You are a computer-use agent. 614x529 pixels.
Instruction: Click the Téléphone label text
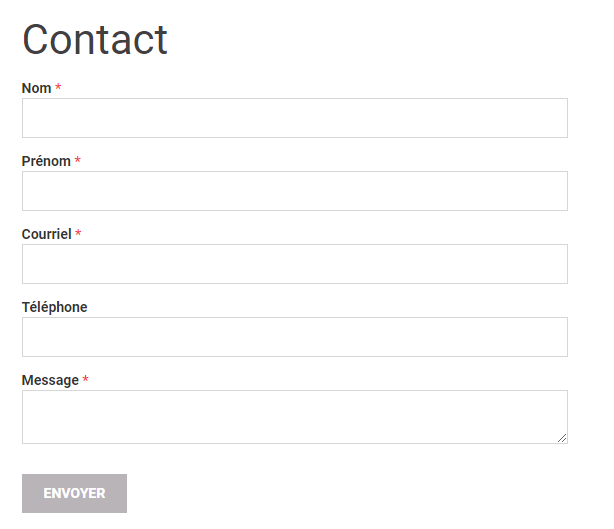(x=54, y=307)
